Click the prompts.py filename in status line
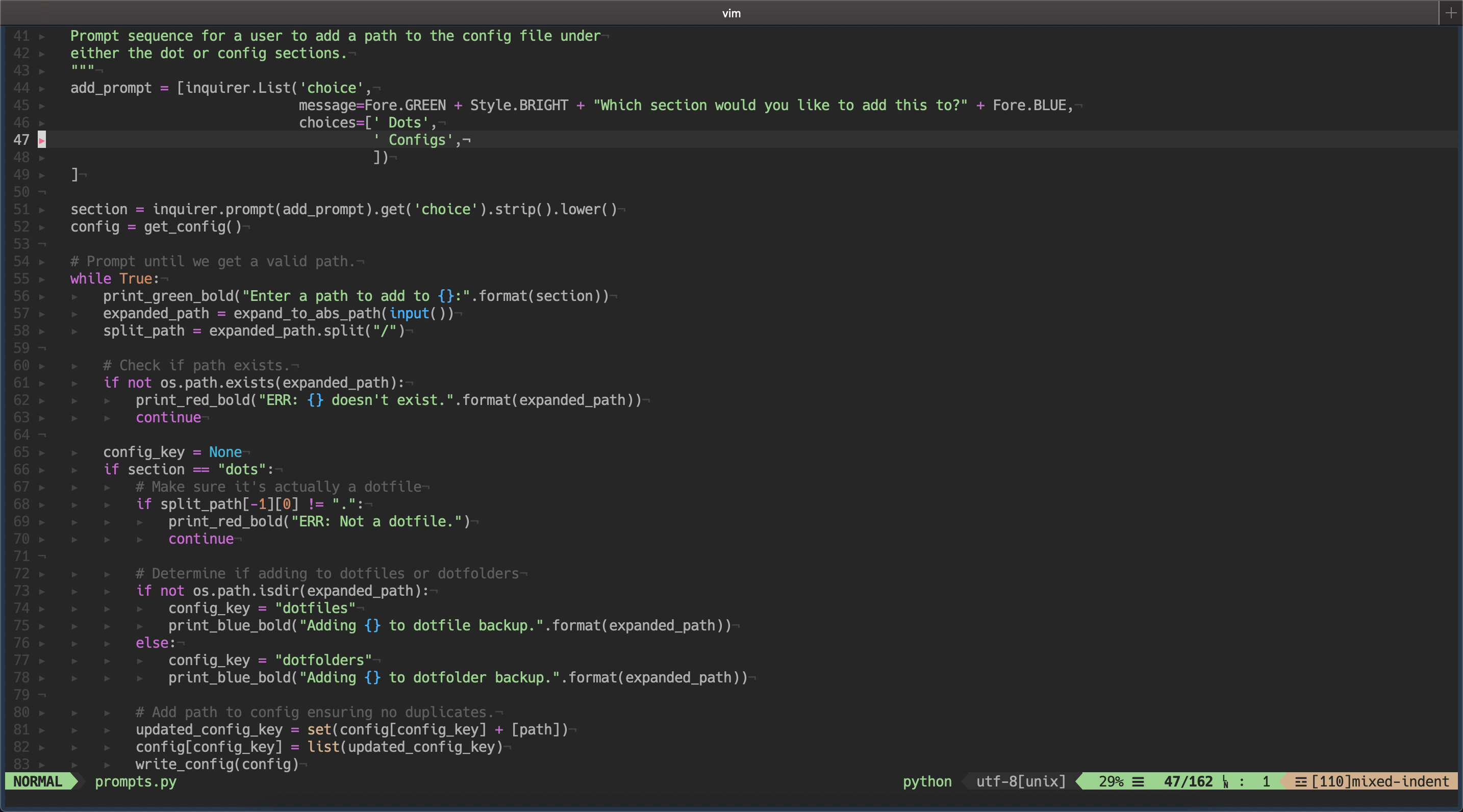The image size is (1463, 812). pyautogui.click(x=135, y=781)
